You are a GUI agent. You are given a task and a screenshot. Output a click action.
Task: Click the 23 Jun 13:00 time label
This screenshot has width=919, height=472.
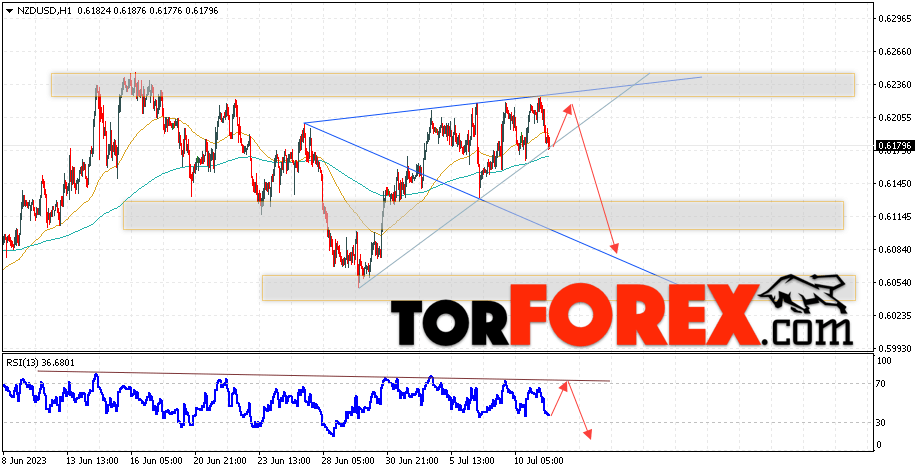[282, 461]
